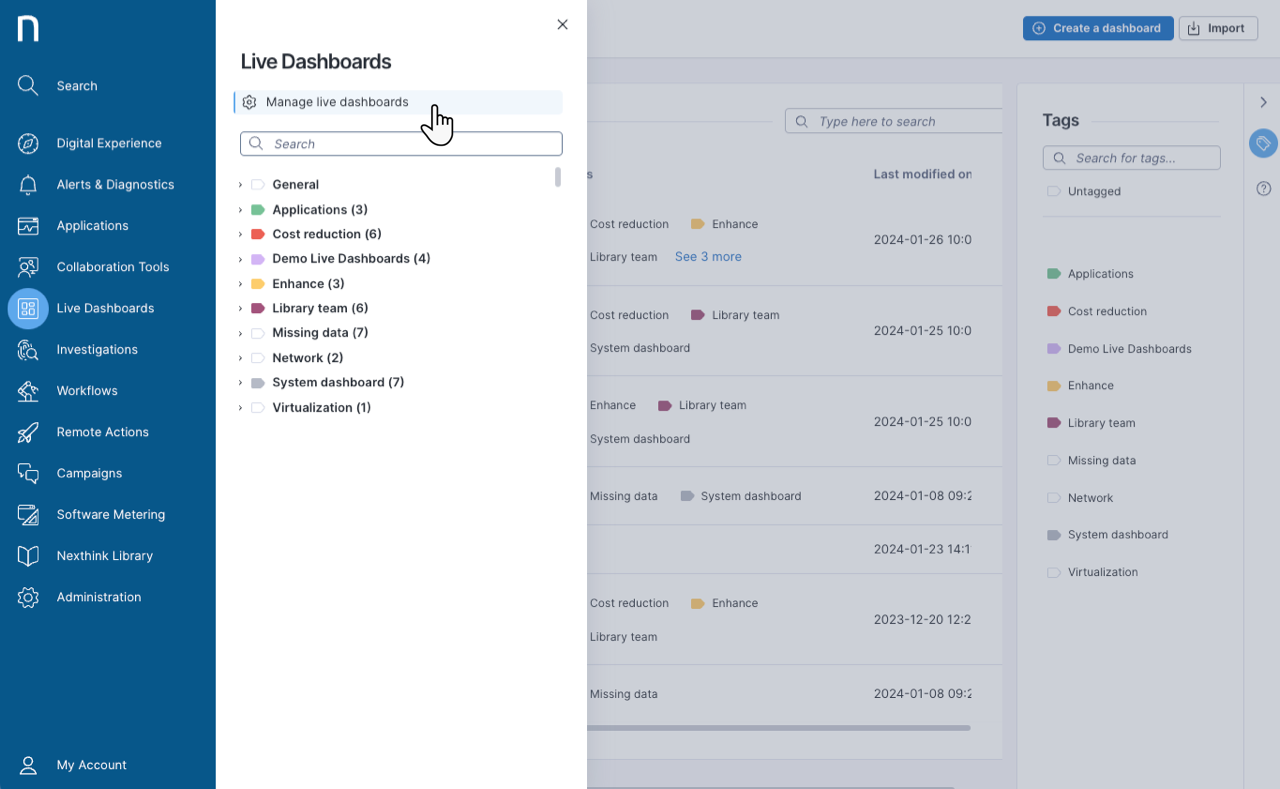Expand Demo Live Dashboards (4) tag
The image size is (1280, 789).
point(240,259)
